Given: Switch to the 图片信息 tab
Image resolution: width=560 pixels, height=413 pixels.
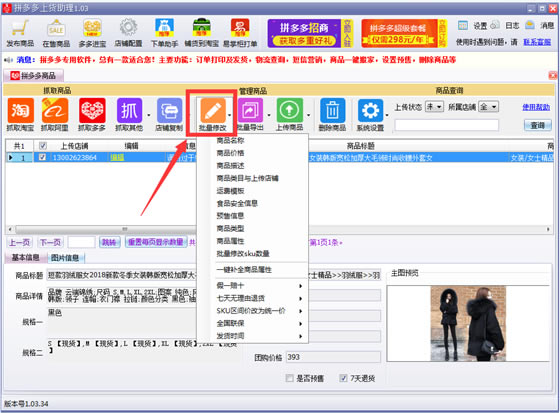Looking at the screenshot, I should tap(65, 257).
